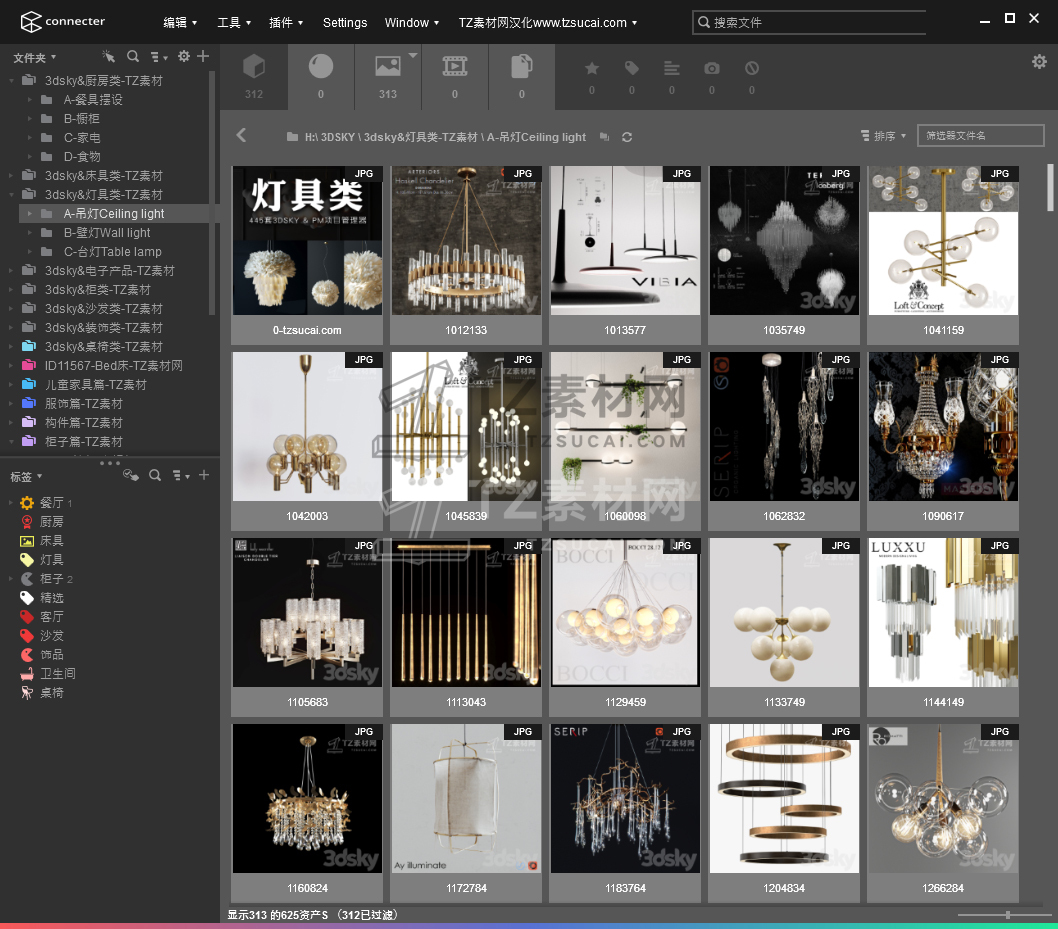Screen dimensions: 1058x929
Task: Click folder panel cursor select icon
Action: [x=108, y=57]
